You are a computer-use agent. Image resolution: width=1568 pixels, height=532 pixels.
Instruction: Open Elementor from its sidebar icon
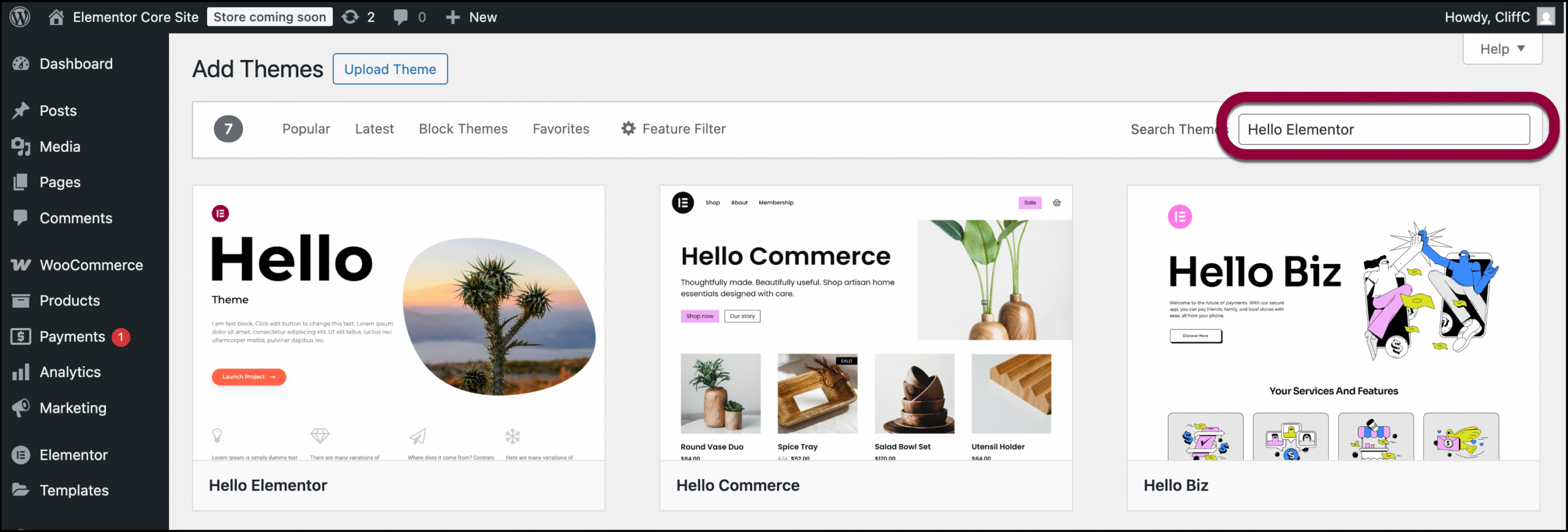(21, 455)
